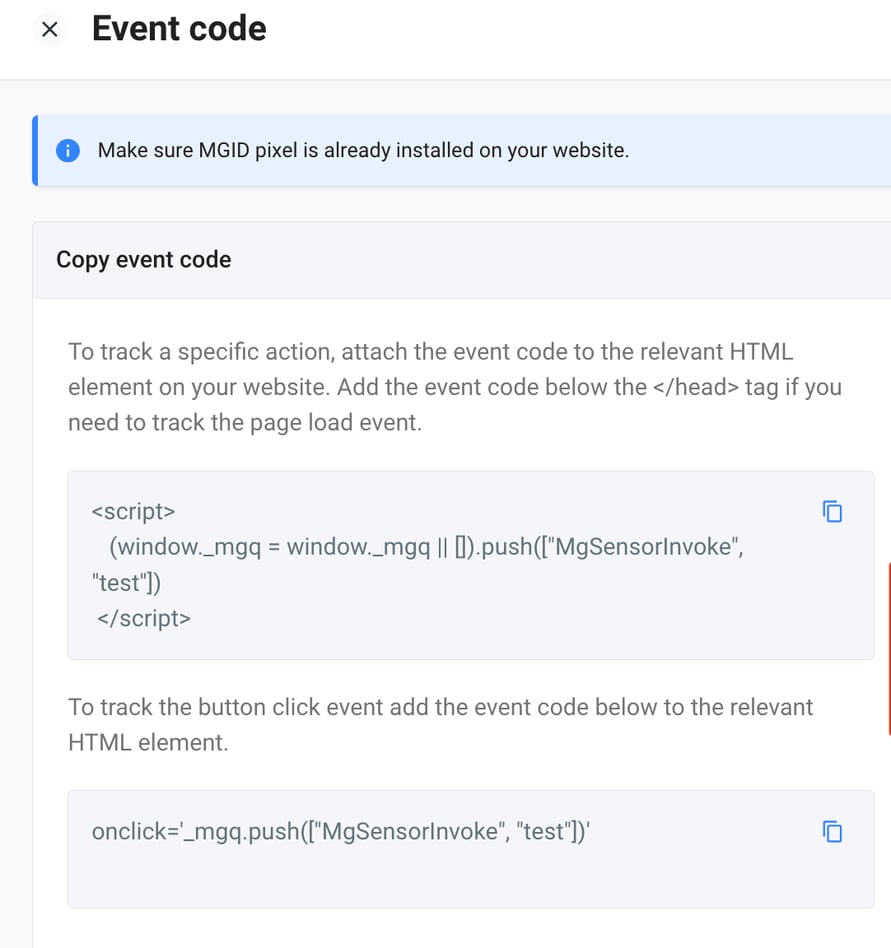Click the opening <script> tag line
This screenshot has height=948, width=891.
(133, 511)
